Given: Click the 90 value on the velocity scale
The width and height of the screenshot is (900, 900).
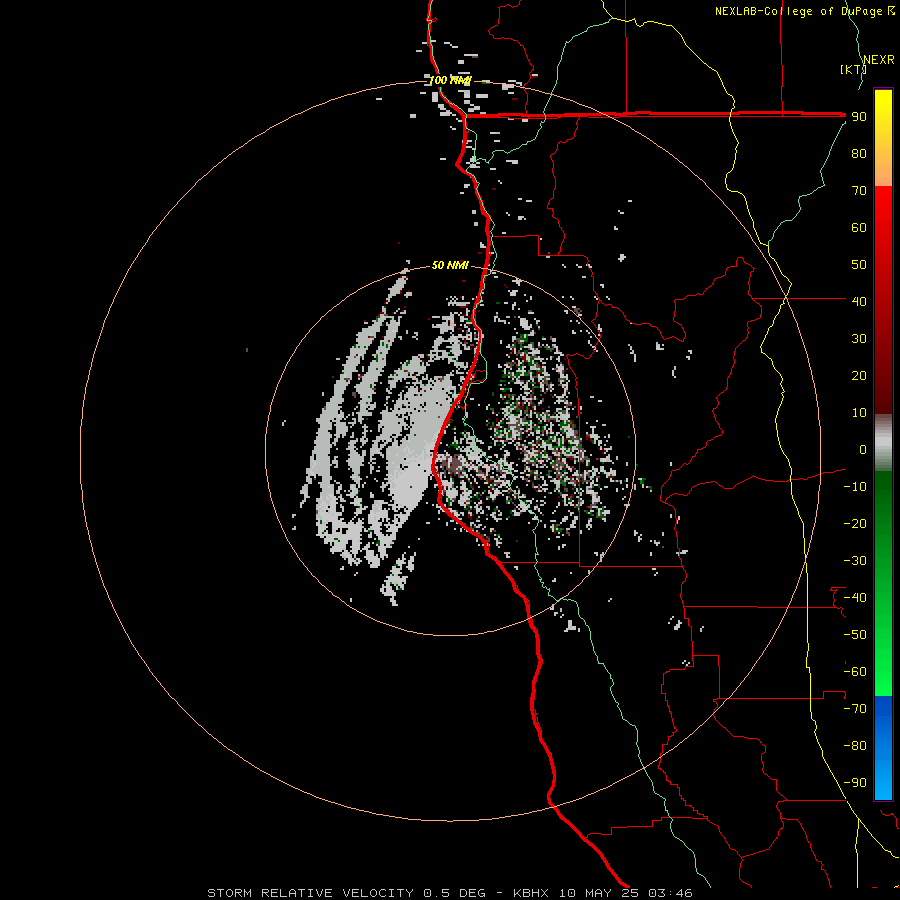Looking at the screenshot, I should tap(859, 117).
